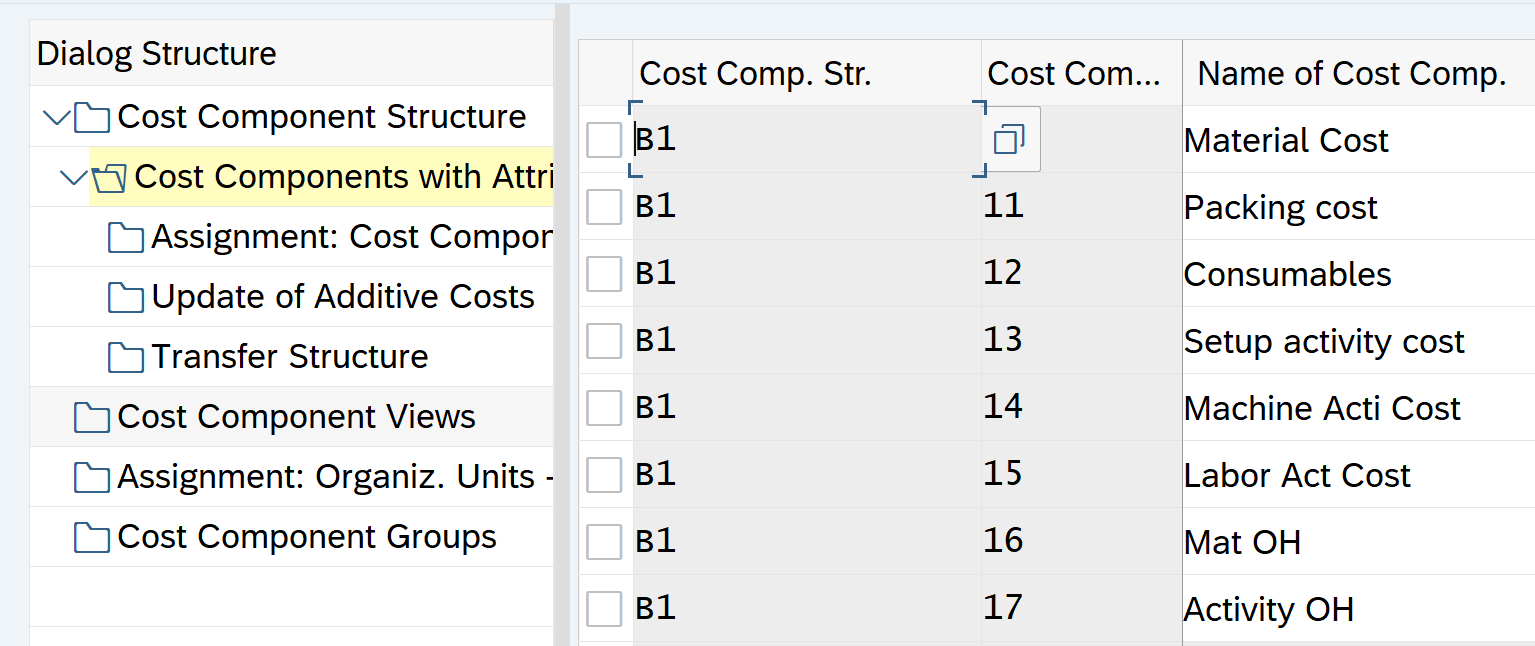Click the Cost Component Groups folder icon
The image size is (1535, 646).
(x=92, y=538)
